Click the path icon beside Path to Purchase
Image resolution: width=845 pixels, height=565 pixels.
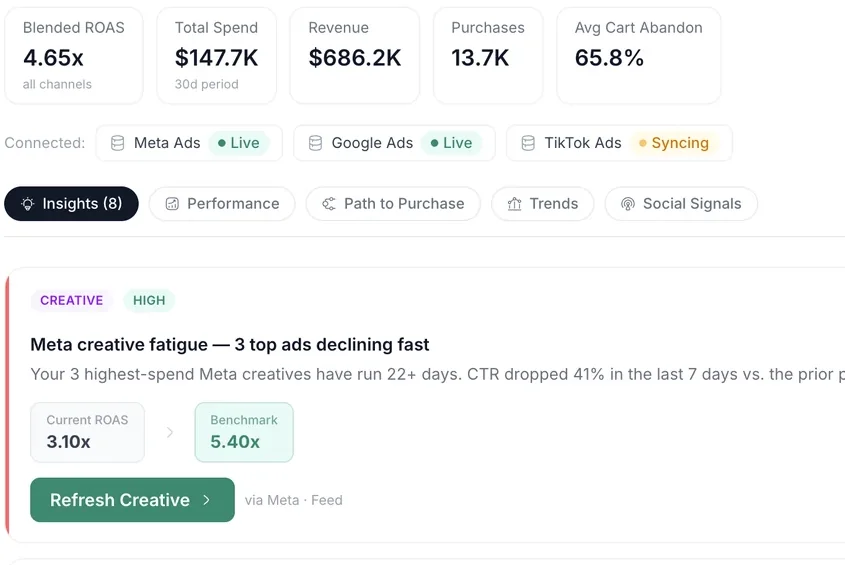tap(329, 204)
